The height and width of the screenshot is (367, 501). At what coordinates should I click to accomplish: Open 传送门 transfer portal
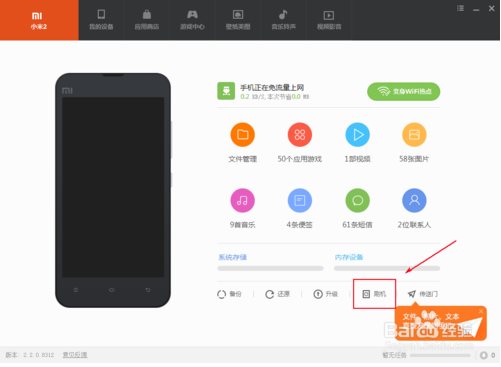(423, 294)
